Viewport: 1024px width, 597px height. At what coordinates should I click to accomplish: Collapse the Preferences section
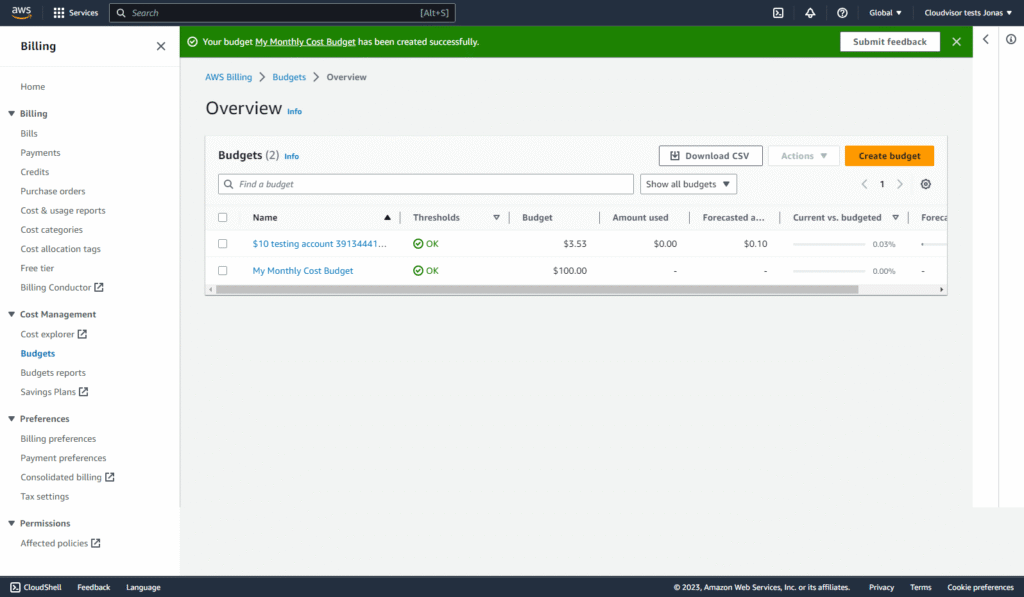point(11,419)
